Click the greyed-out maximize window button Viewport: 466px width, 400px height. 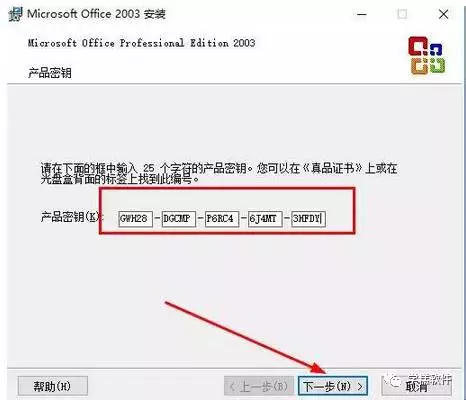pos(402,14)
